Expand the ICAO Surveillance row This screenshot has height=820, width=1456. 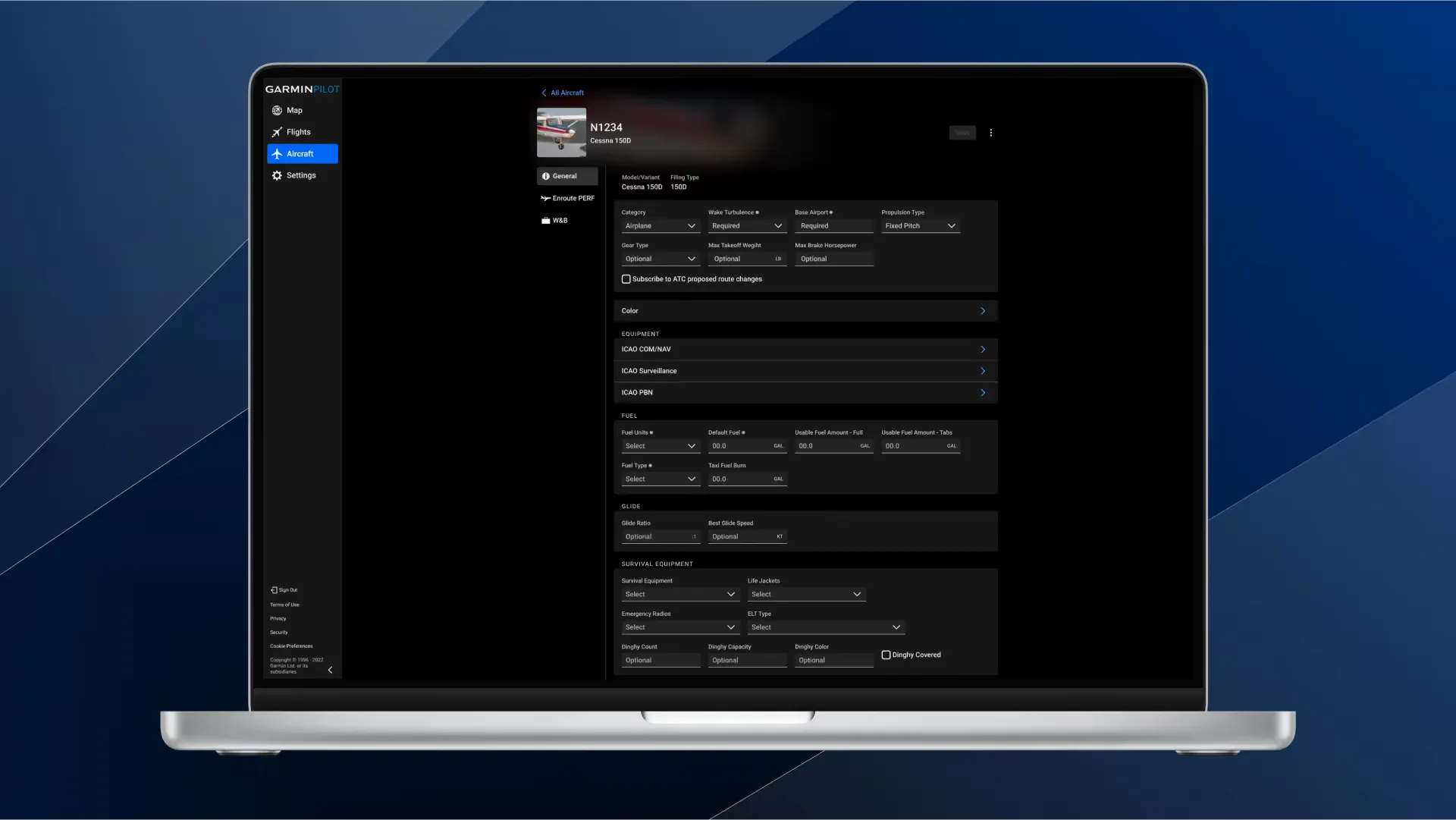pyautogui.click(x=805, y=371)
